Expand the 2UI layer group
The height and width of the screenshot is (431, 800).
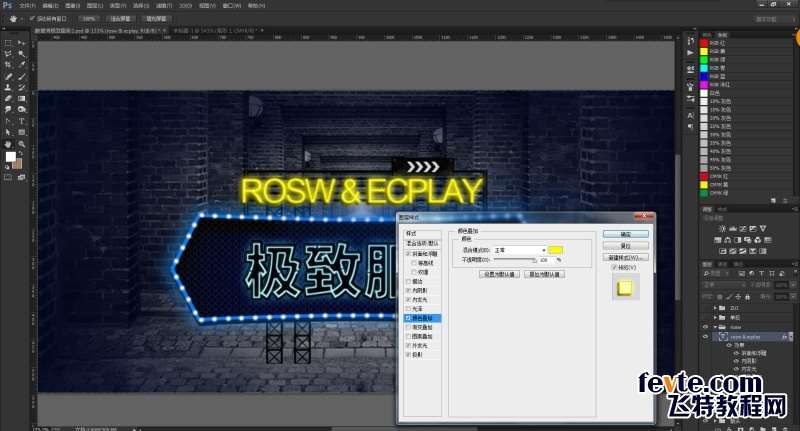click(715, 308)
